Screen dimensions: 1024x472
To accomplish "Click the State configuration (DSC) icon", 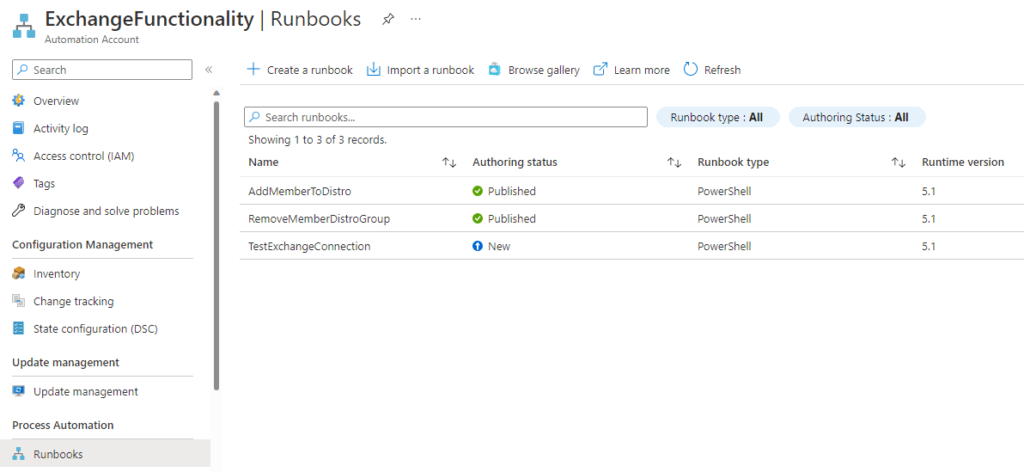I will tap(19, 328).
